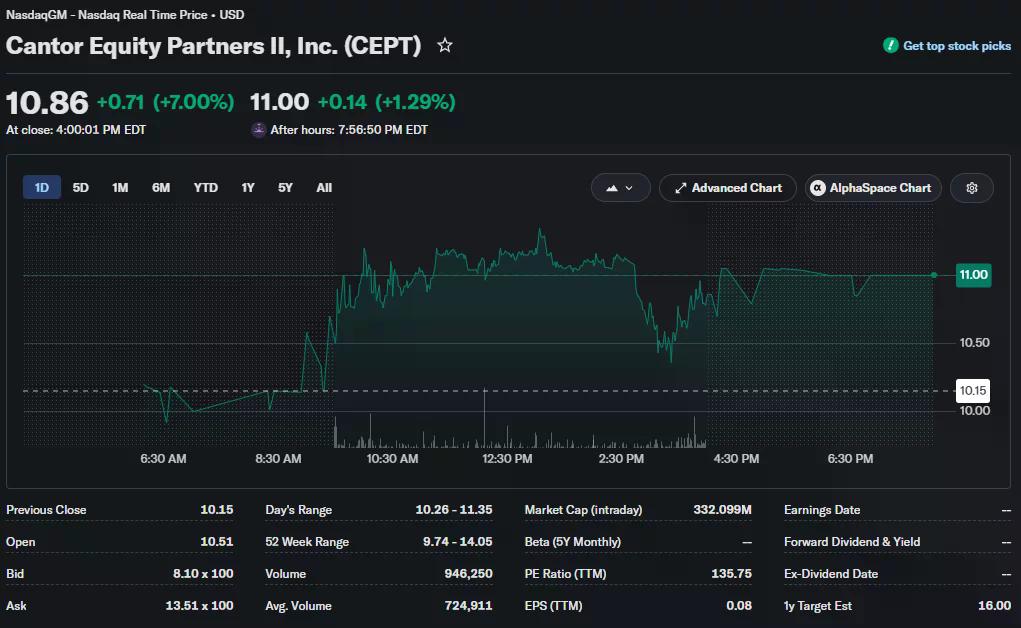
Task: Click the Day's Range label
Action: [299, 509]
